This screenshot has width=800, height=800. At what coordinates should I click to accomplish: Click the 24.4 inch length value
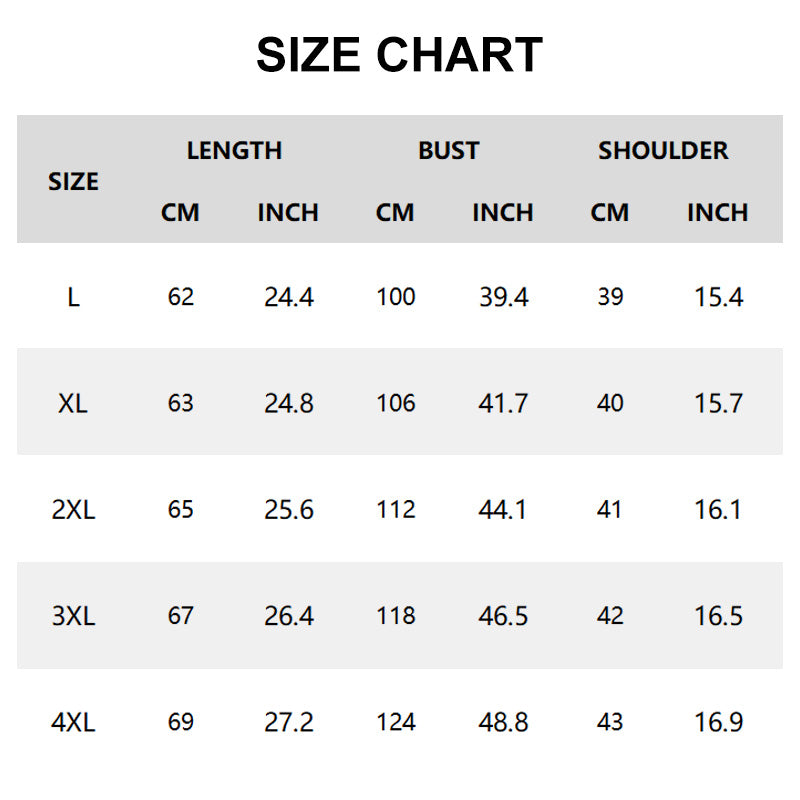tap(289, 297)
